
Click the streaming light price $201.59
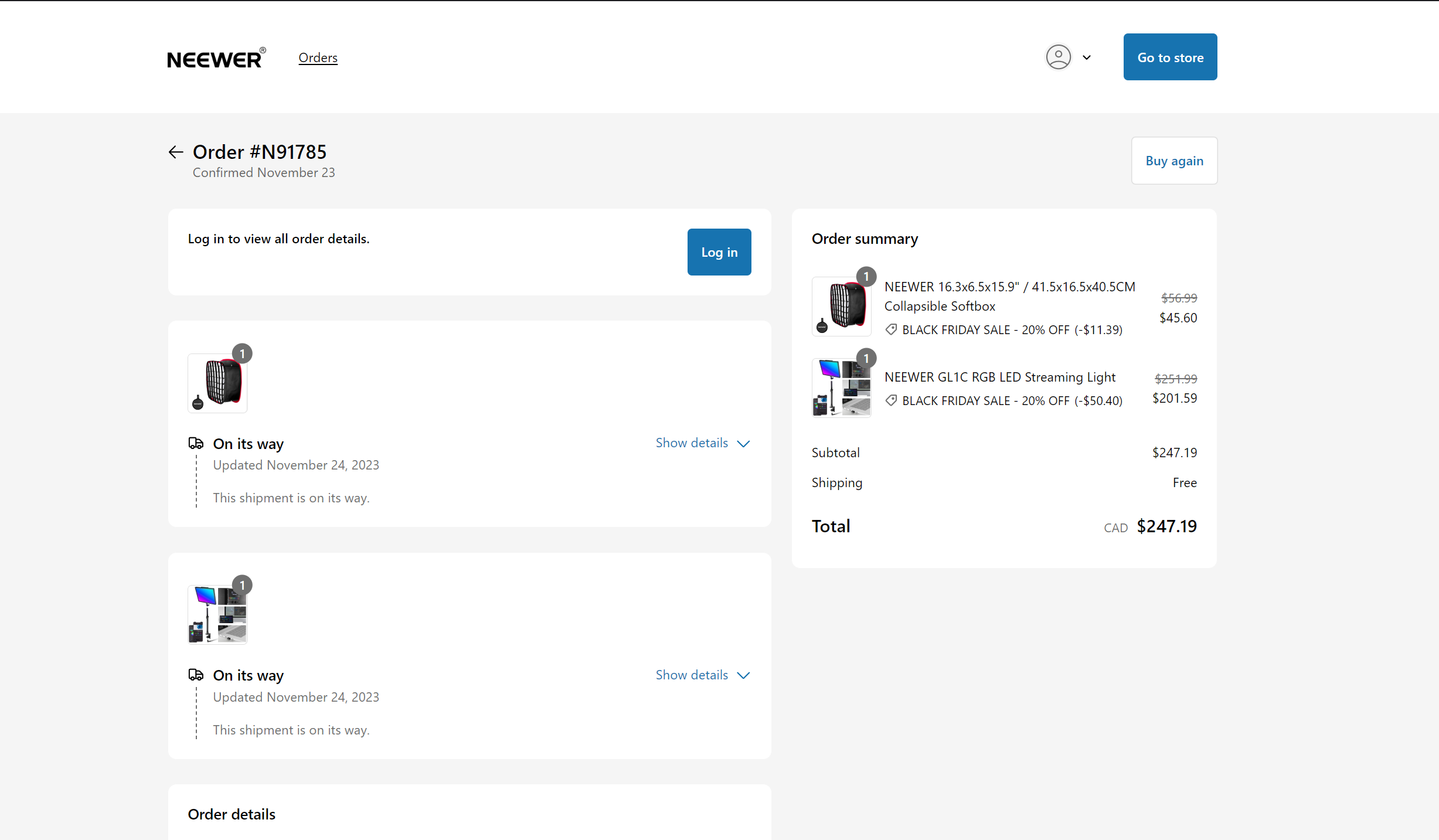1175,398
